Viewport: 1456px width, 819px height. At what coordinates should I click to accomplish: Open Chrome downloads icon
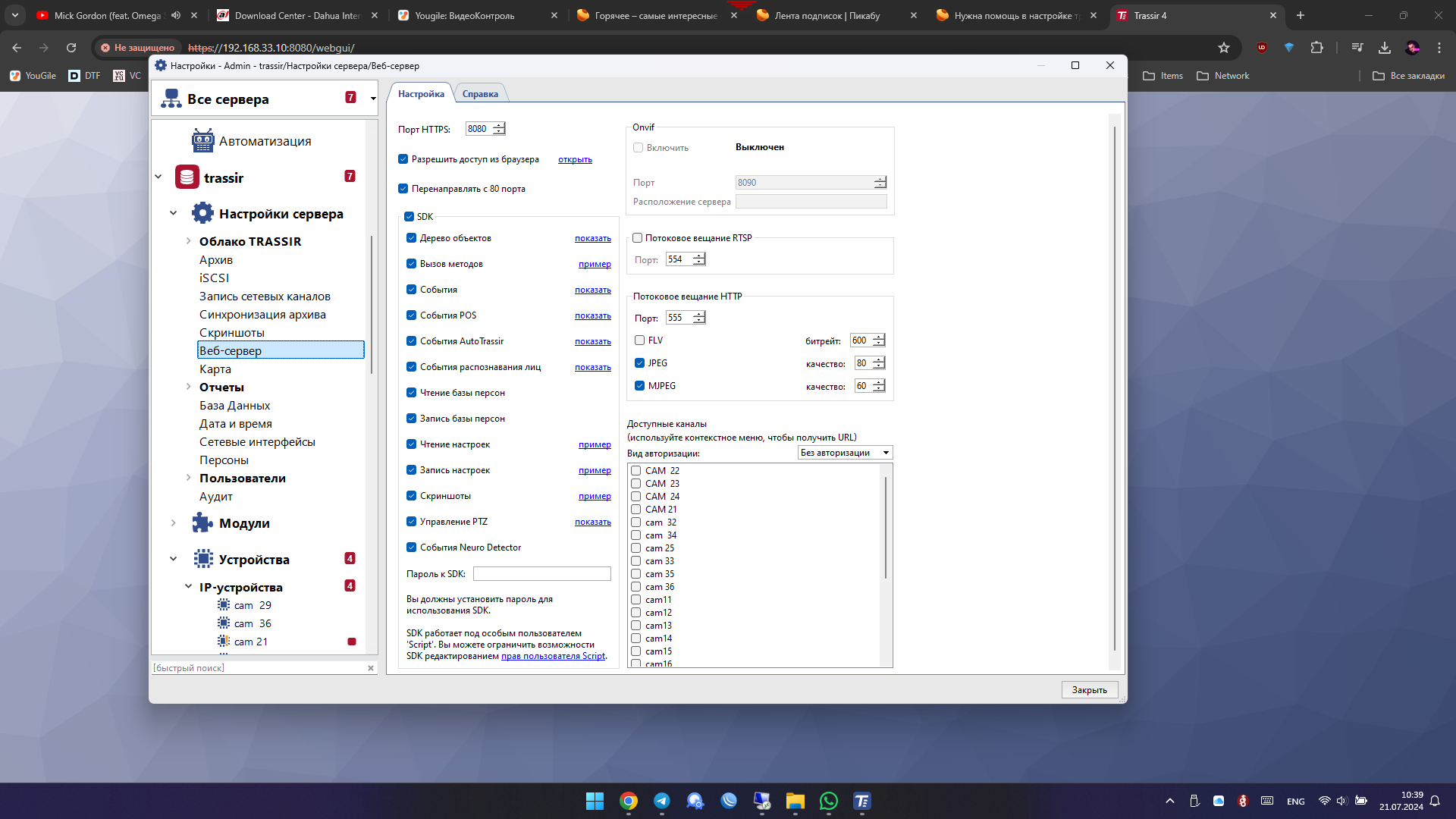point(1385,48)
